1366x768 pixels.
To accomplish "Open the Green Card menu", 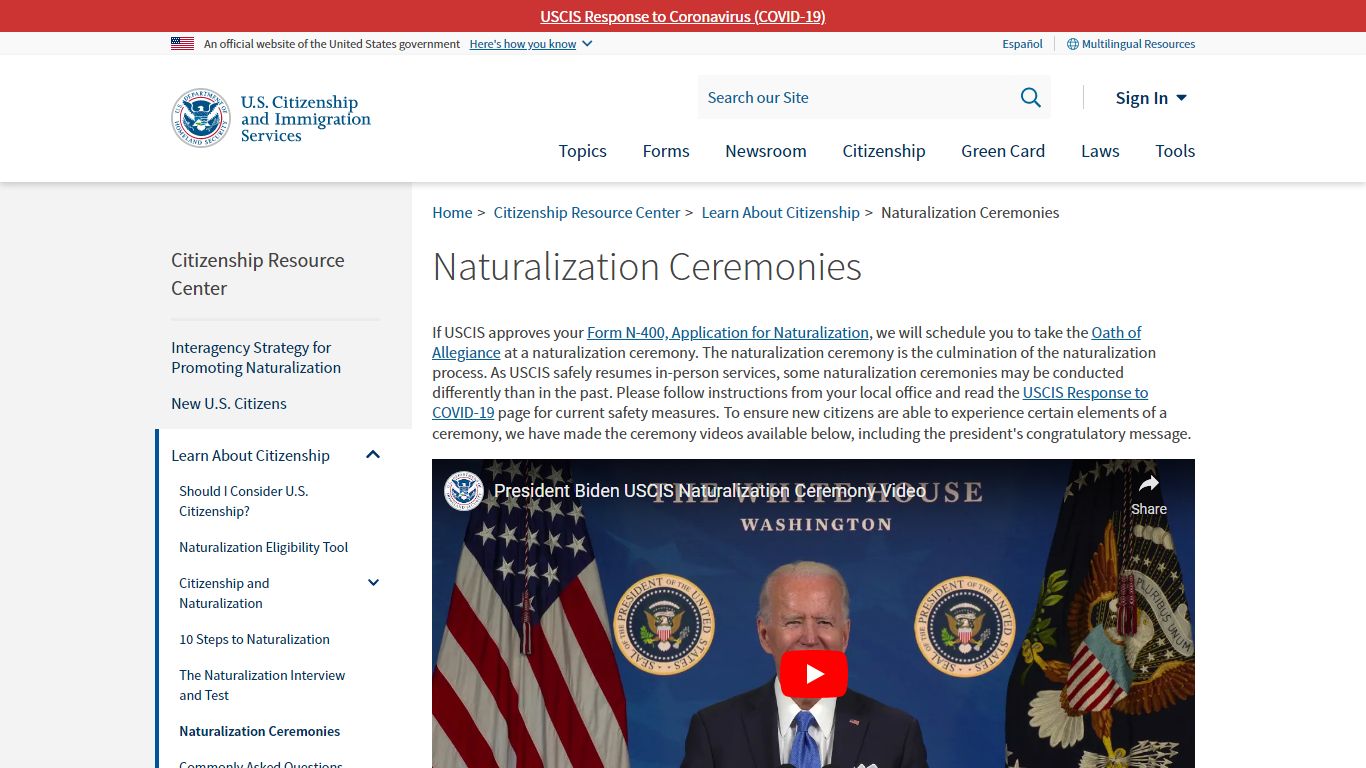I will [1003, 151].
